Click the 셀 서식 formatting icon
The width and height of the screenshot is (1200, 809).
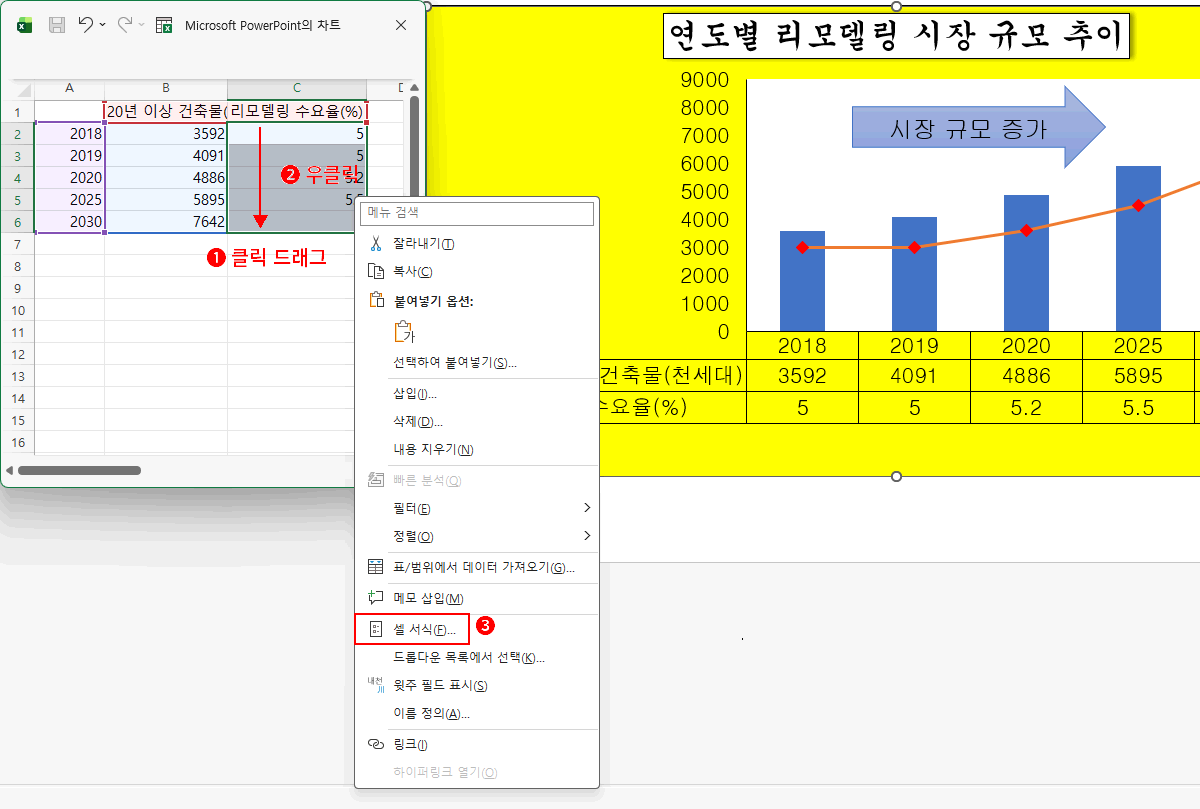click(x=376, y=628)
